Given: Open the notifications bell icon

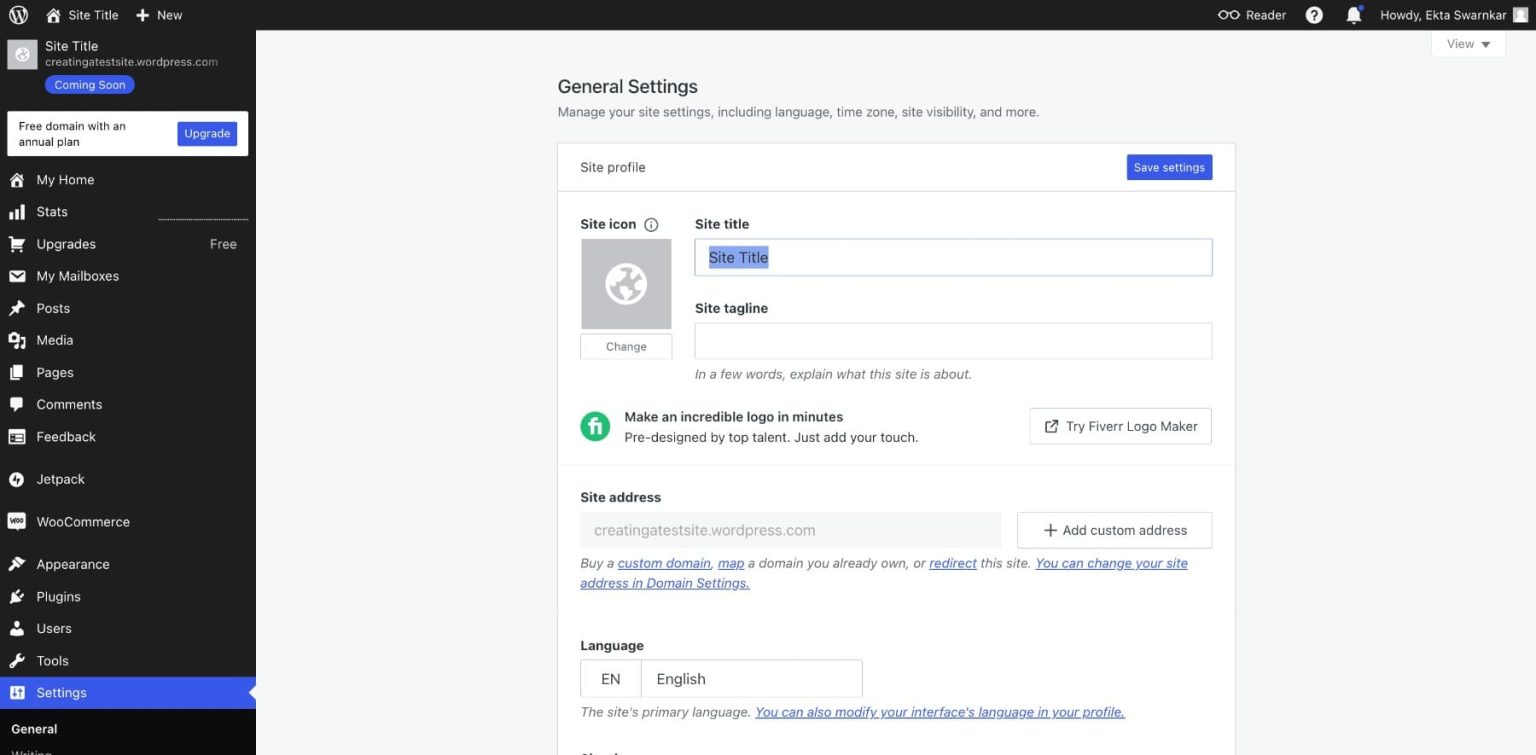Looking at the screenshot, I should pos(1354,15).
